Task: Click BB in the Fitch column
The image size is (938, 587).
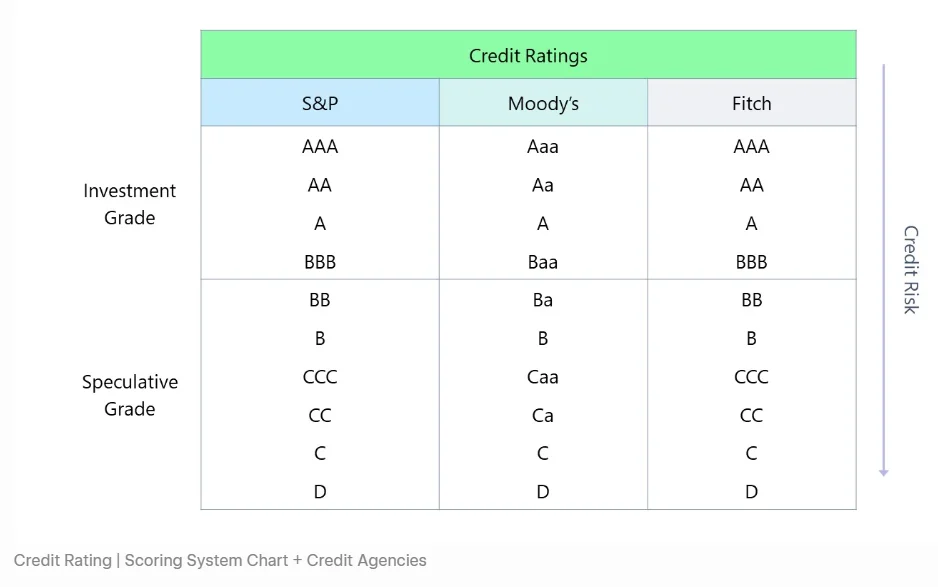Action: click(751, 300)
